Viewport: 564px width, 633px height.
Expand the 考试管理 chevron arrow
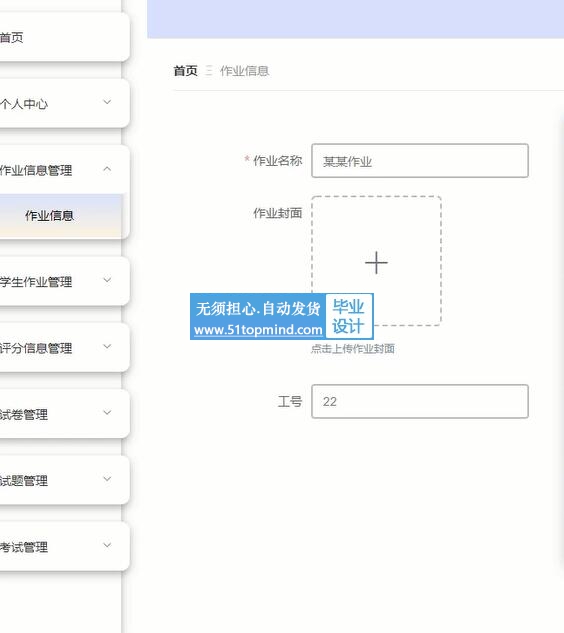pyautogui.click(x=107, y=545)
